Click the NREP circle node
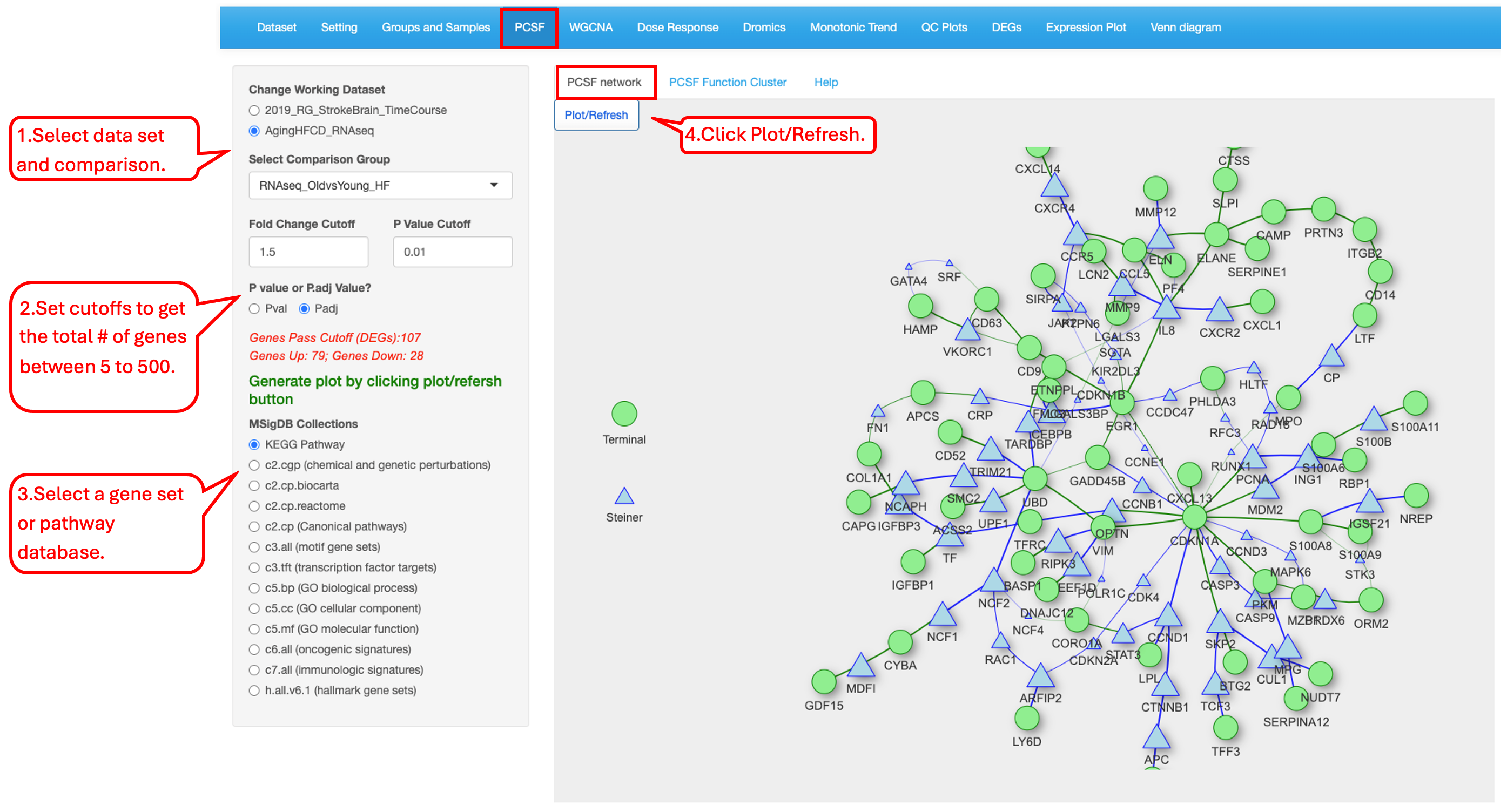This screenshot has height=812, width=1507. tap(1416, 496)
